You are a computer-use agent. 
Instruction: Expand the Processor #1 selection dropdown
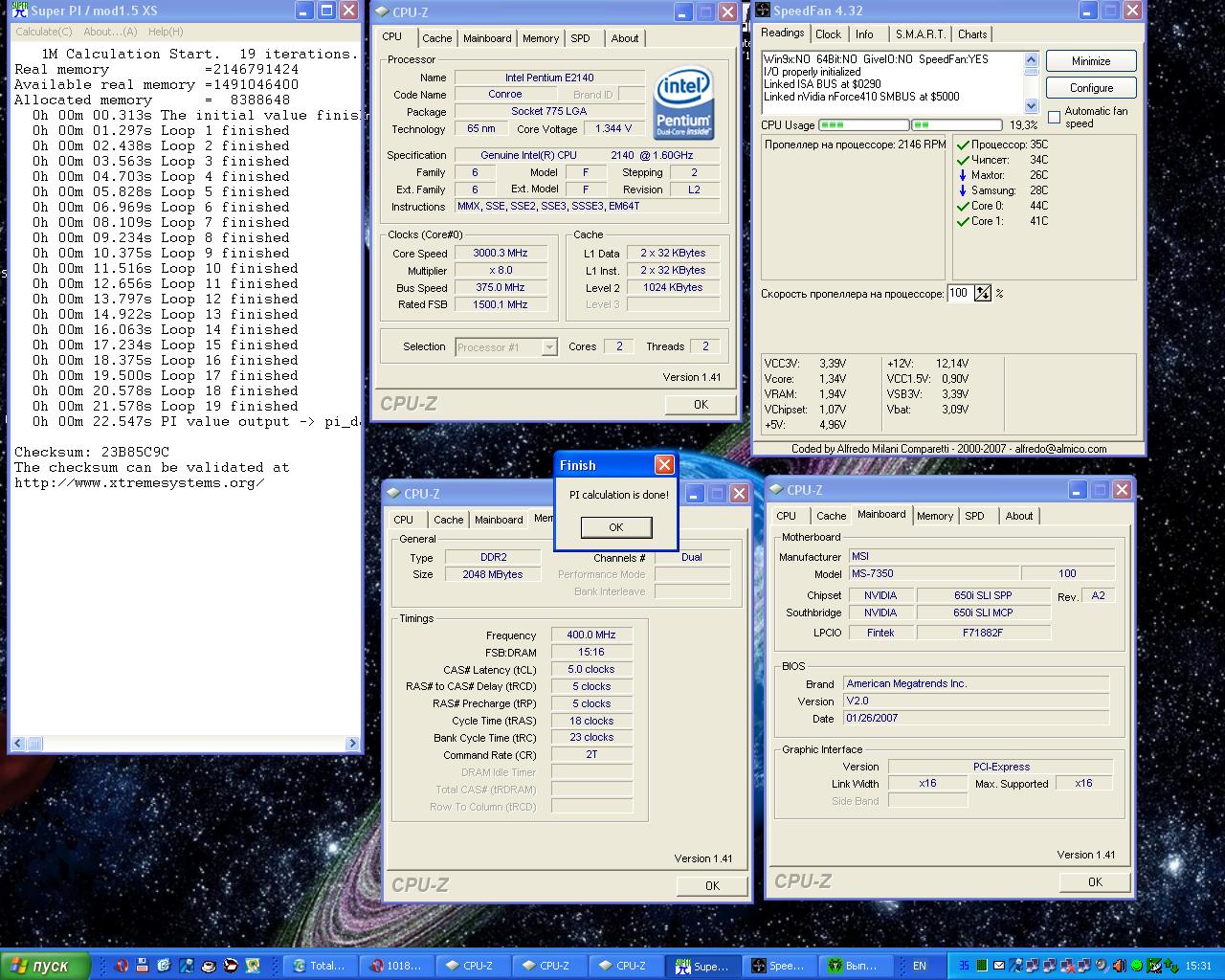(x=549, y=347)
